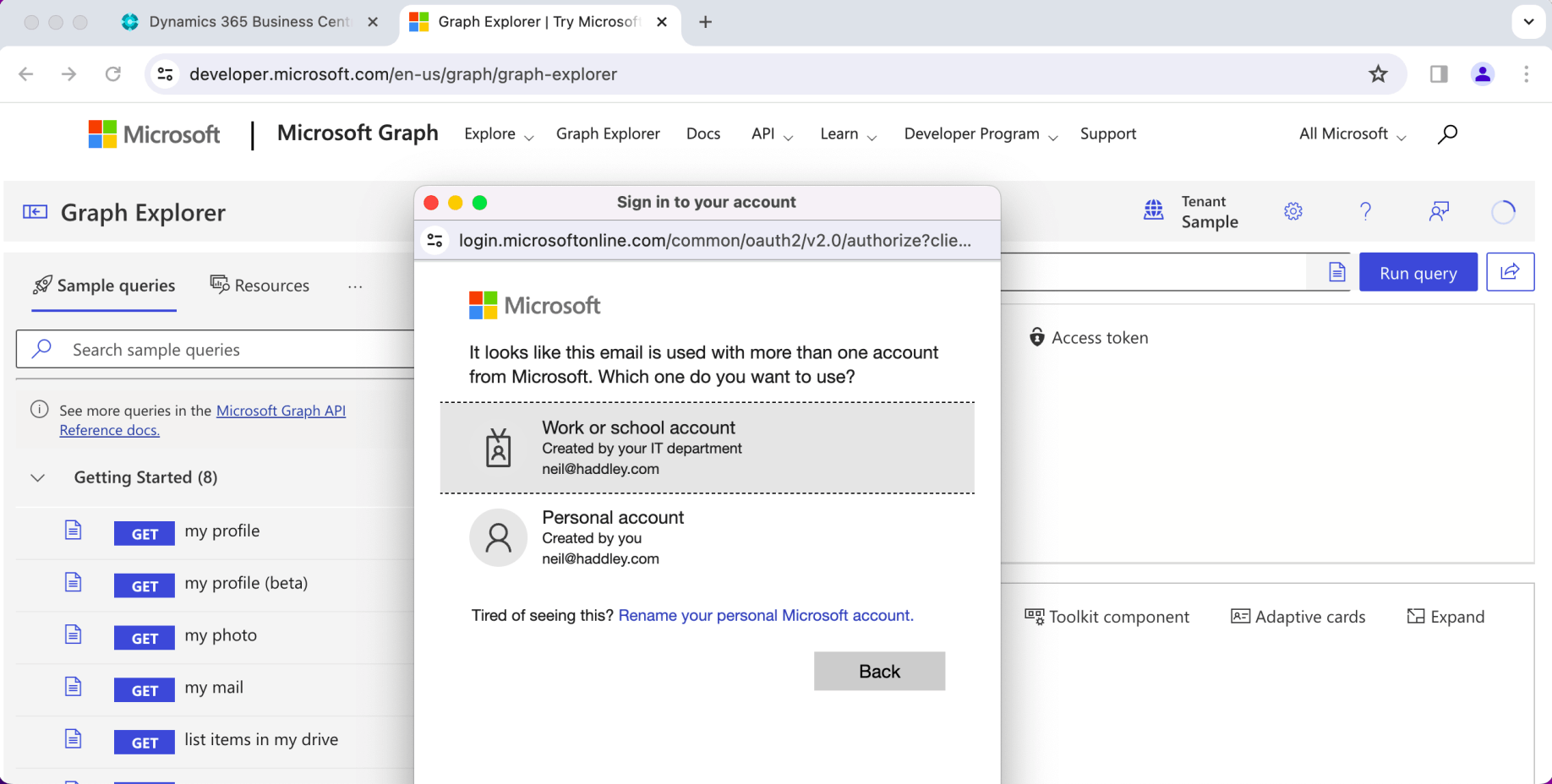1552x784 pixels.
Task: Click Rename your personal Microsoft account link
Action: [x=765, y=615]
